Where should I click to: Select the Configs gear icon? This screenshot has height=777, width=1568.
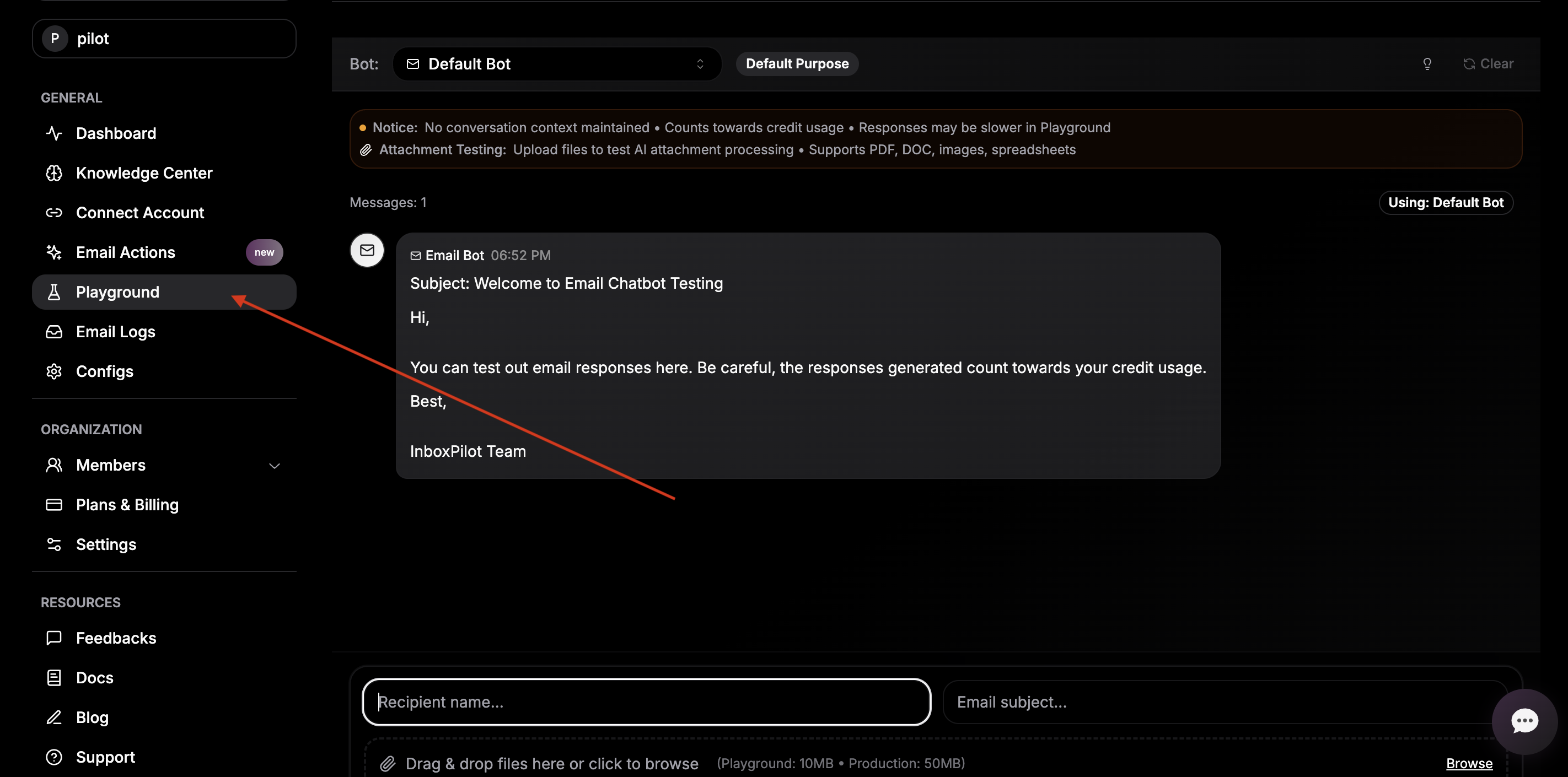[54, 371]
